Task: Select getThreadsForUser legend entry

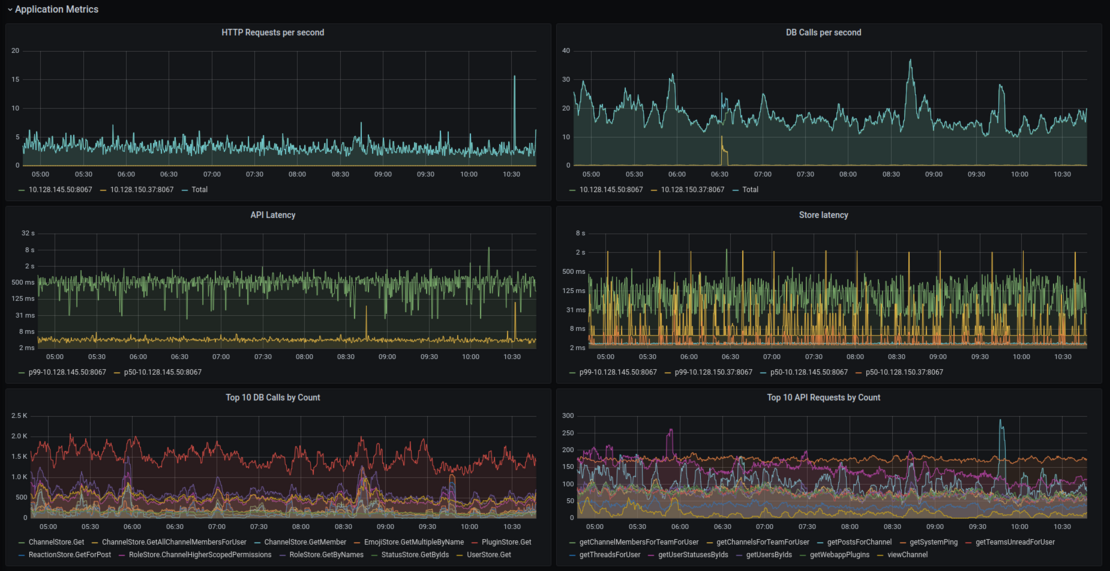Action: pos(610,555)
